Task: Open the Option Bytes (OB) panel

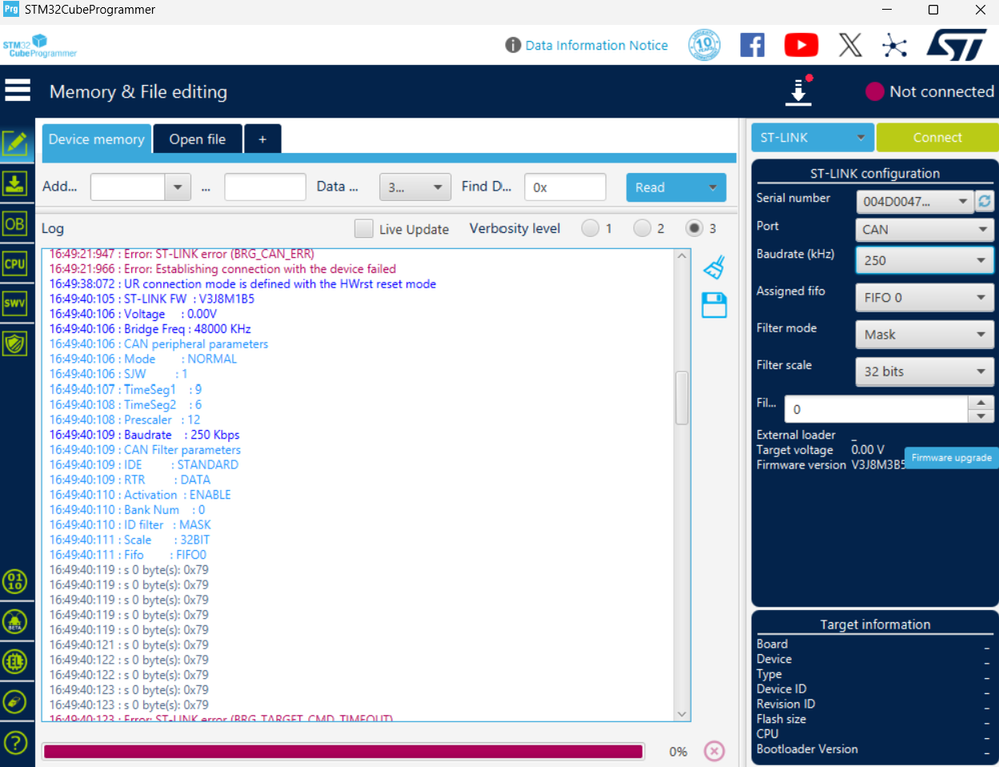Action: [x=15, y=224]
